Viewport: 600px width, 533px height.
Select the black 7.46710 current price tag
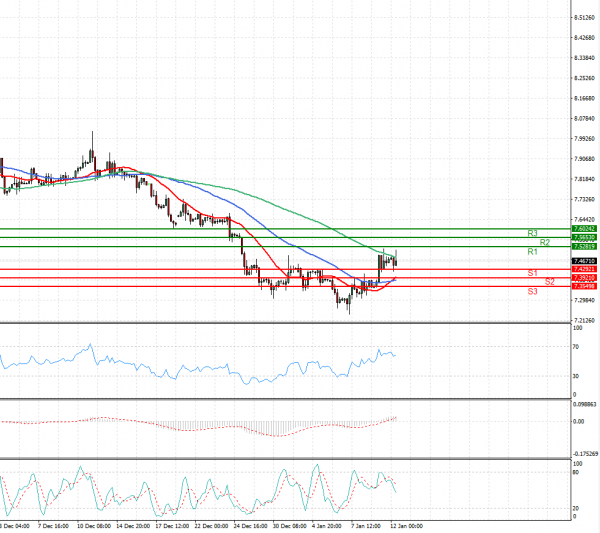tap(584, 261)
